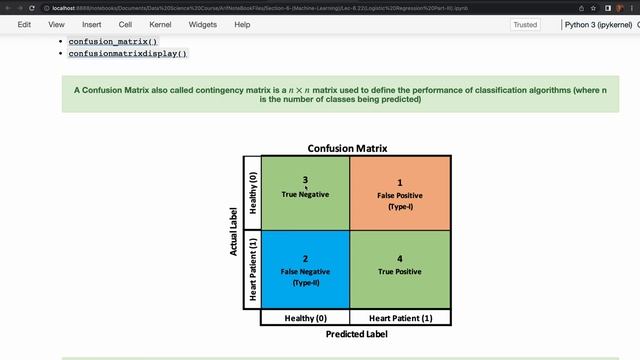The height and width of the screenshot is (360, 640).
Task: Click the Heart Patient (1) predicted label
Action: pos(400,318)
